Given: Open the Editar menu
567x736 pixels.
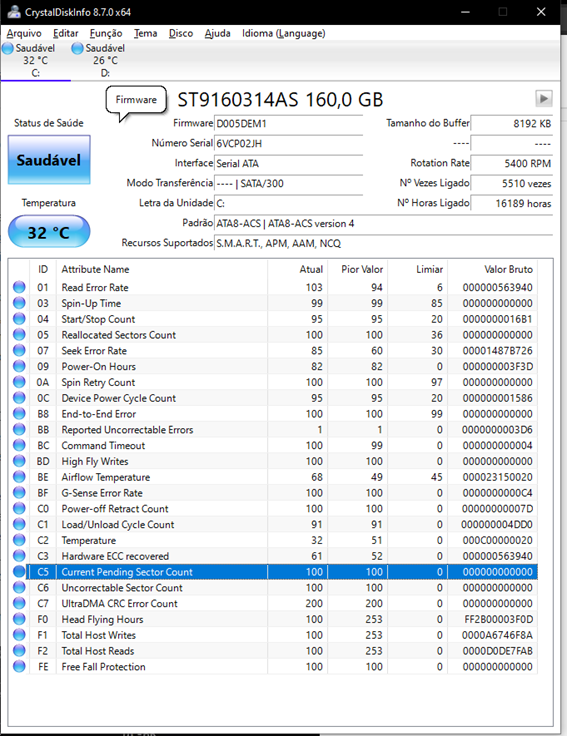Looking at the screenshot, I should (66, 33).
